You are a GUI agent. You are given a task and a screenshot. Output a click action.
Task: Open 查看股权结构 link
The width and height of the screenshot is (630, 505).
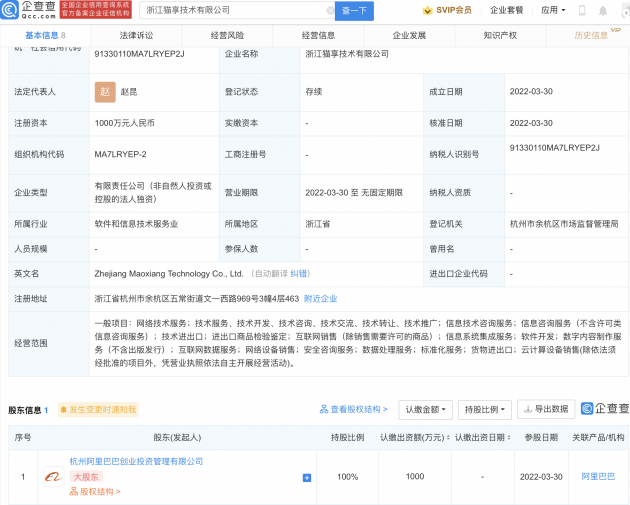[354, 409]
